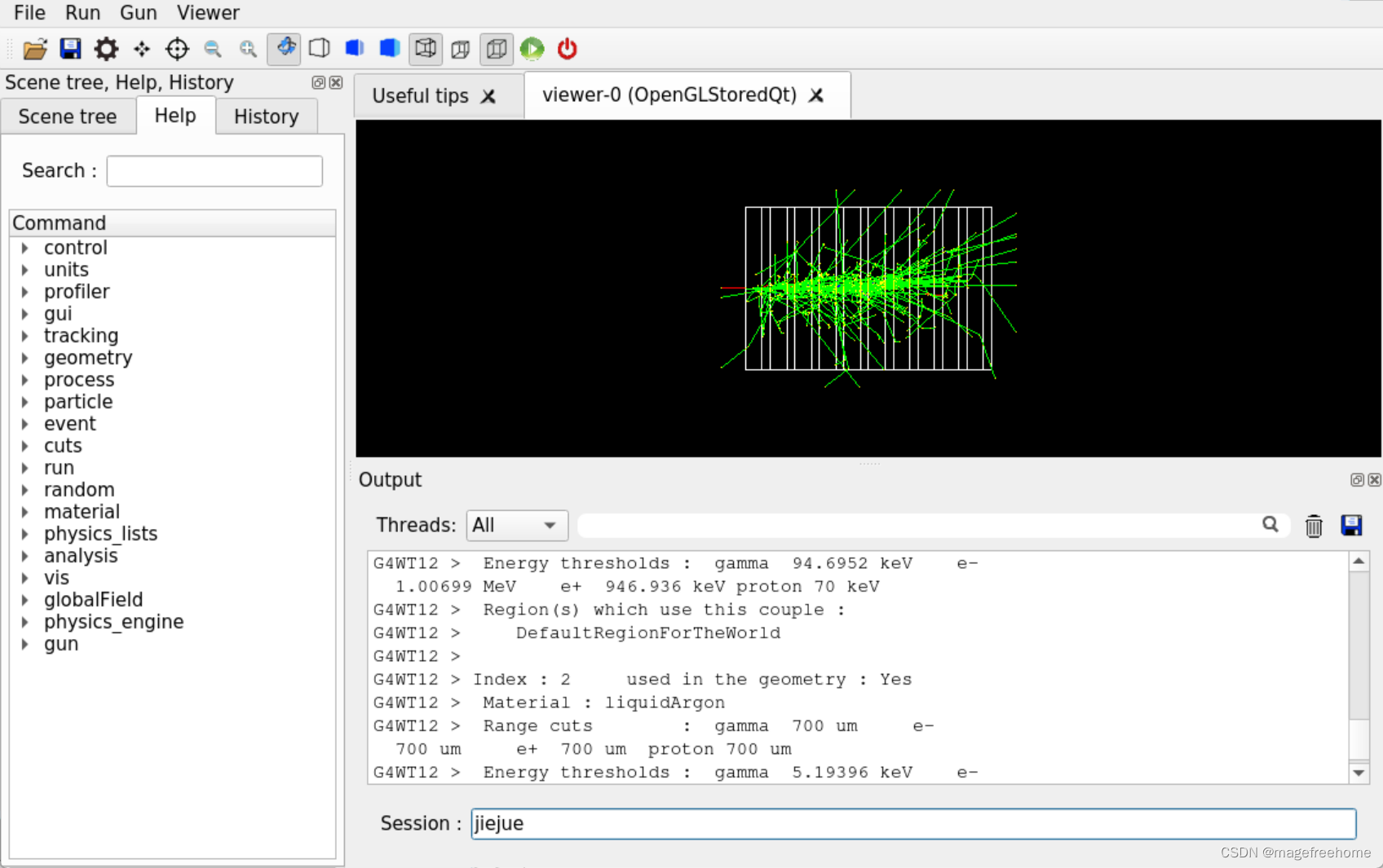Expand the particle command node
Image resolution: width=1383 pixels, height=868 pixels.
[25, 402]
